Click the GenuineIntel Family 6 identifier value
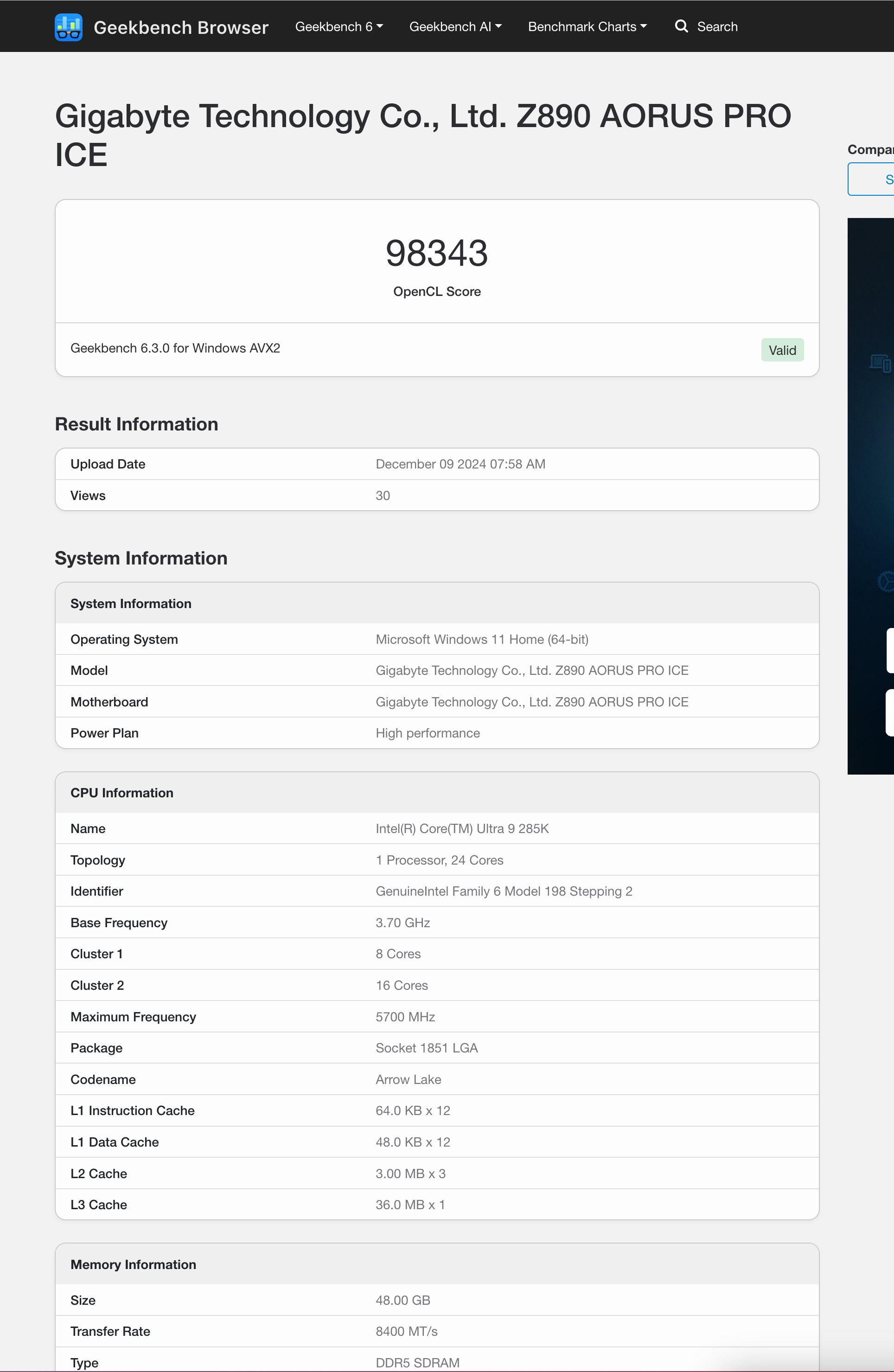894x1372 pixels. (504, 891)
